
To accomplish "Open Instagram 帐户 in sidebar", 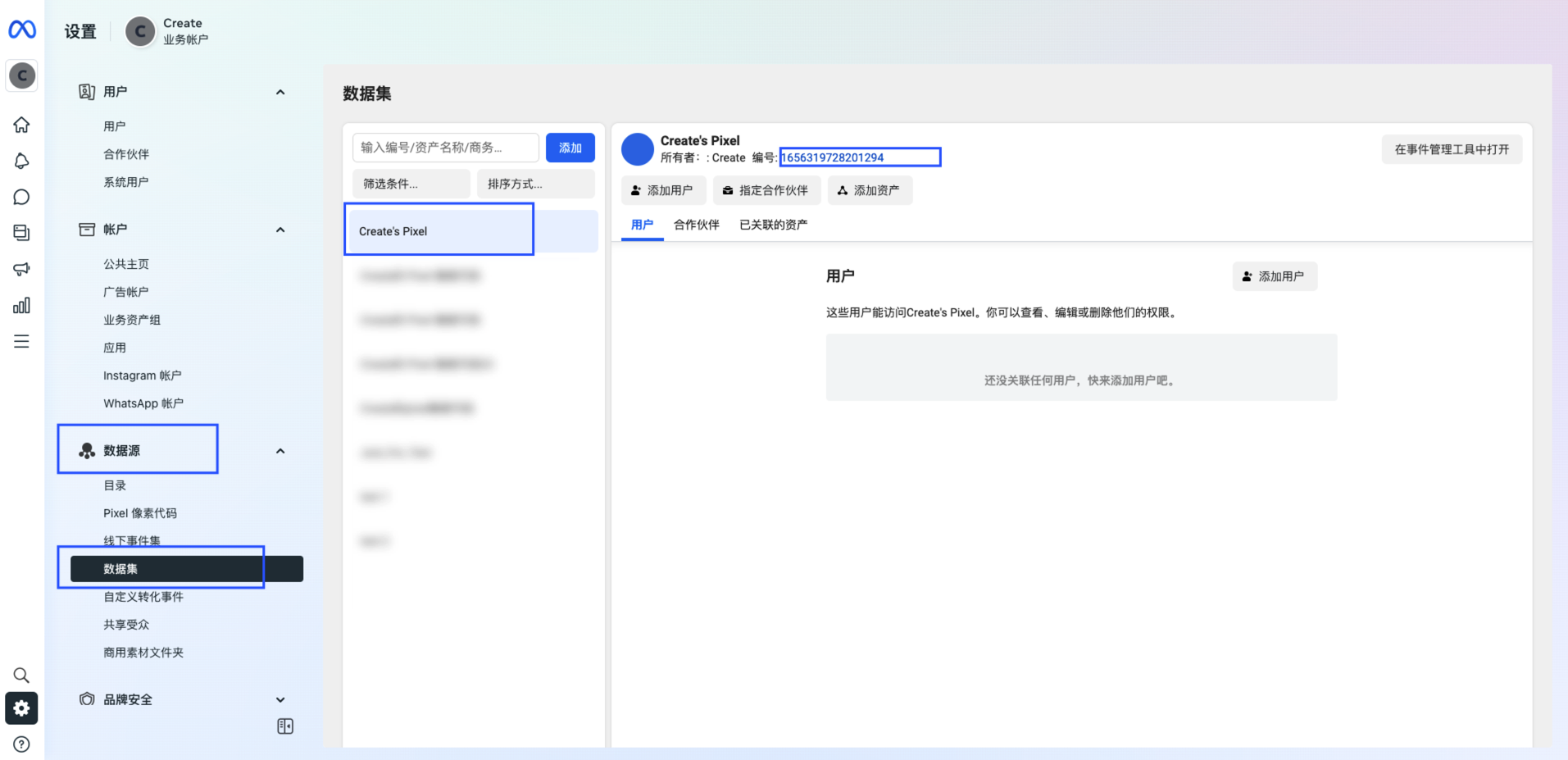I will point(143,375).
